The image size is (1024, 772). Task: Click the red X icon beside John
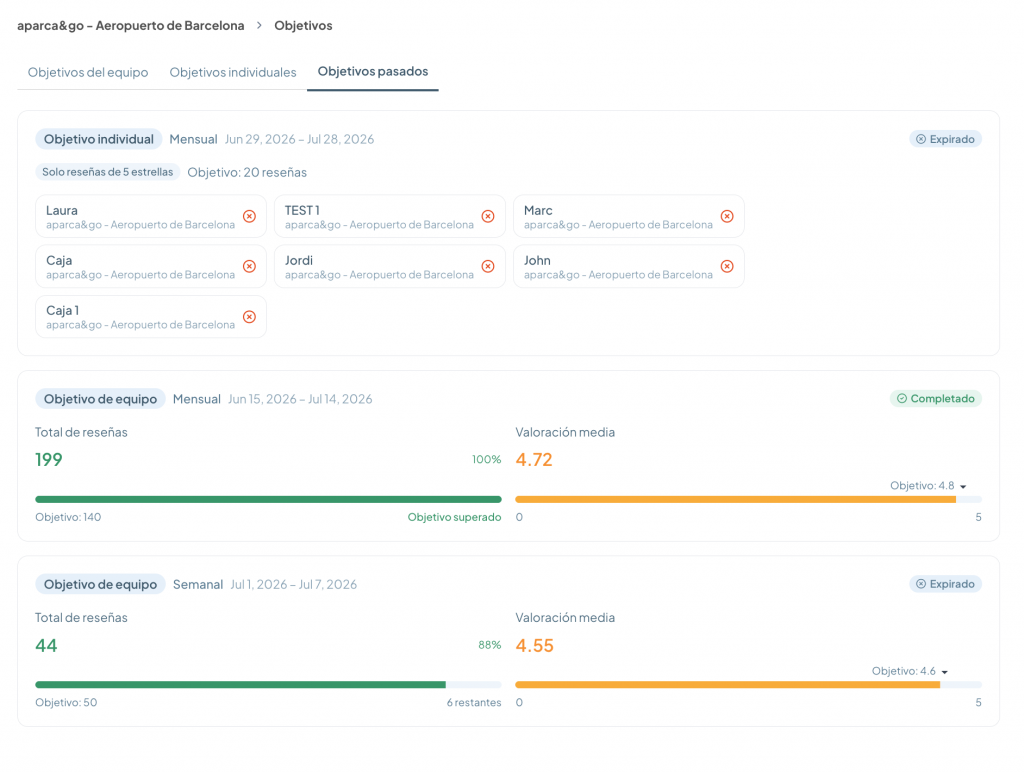[727, 266]
